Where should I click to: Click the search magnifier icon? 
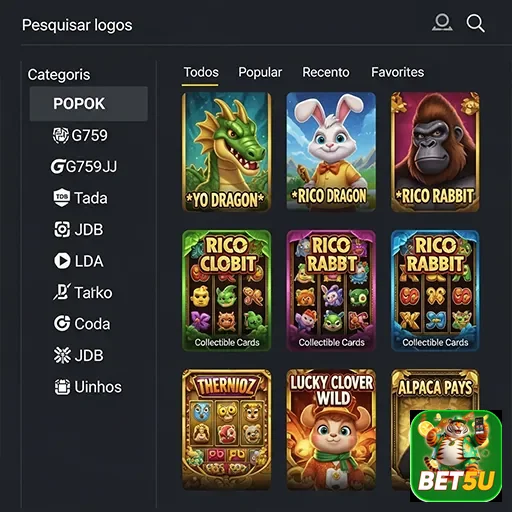point(475,23)
